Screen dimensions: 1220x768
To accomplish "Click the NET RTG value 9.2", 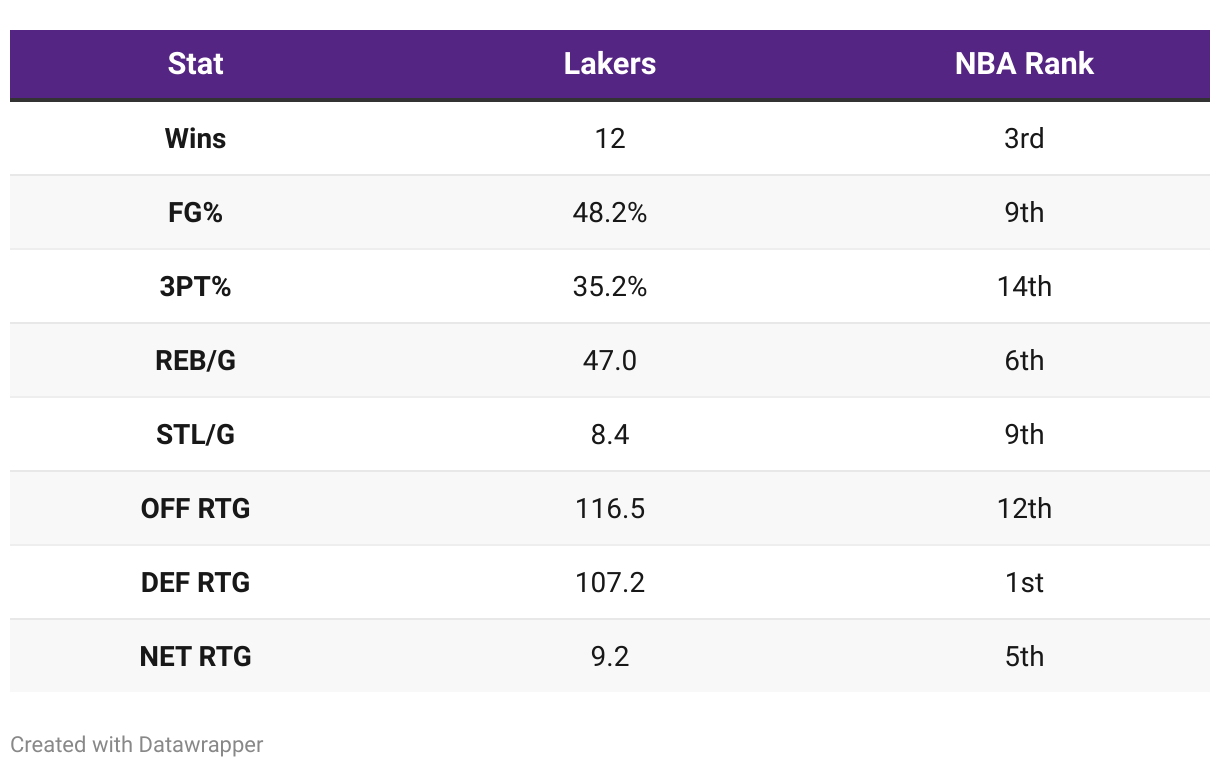I will [610, 656].
